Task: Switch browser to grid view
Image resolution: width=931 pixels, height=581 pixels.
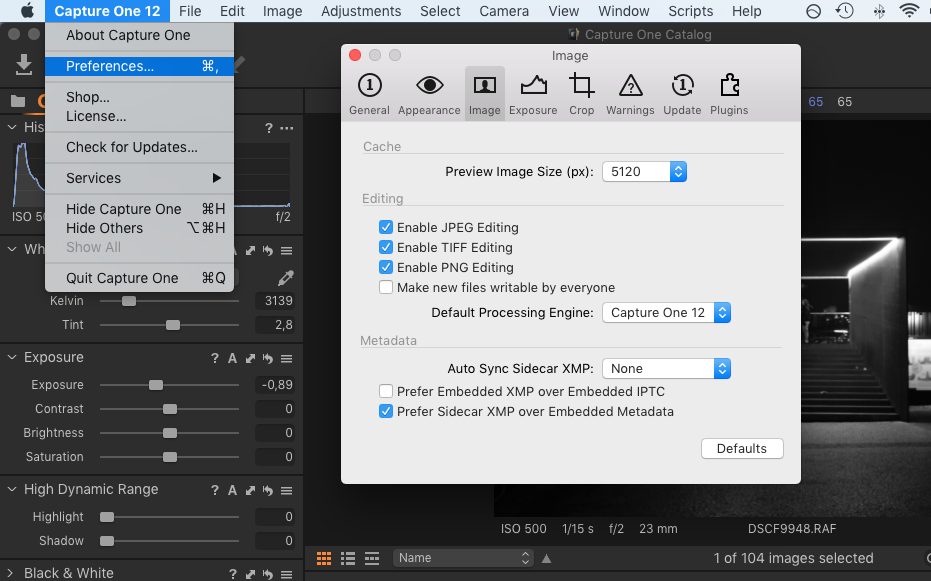Action: coord(324,558)
